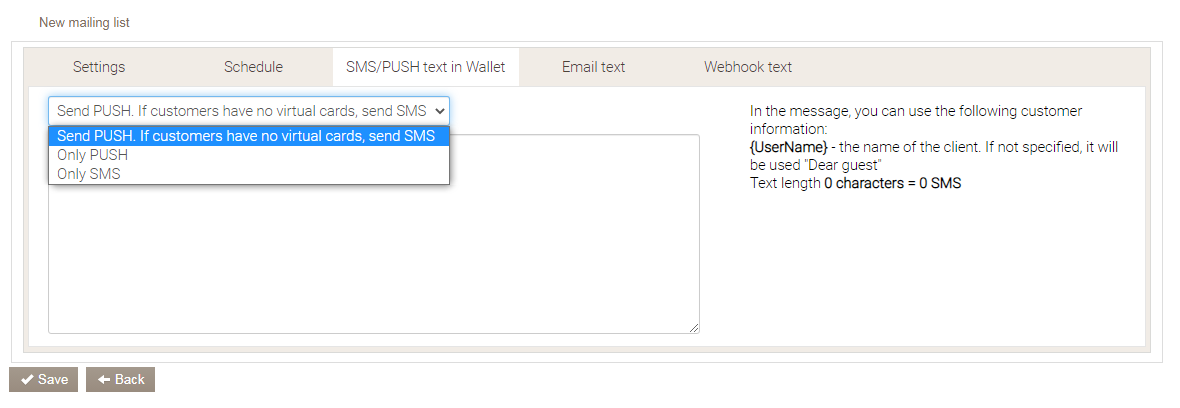Switch to the Schedule tab
Image resolution: width=1180 pixels, height=408 pixels.
tap(253, 67)
